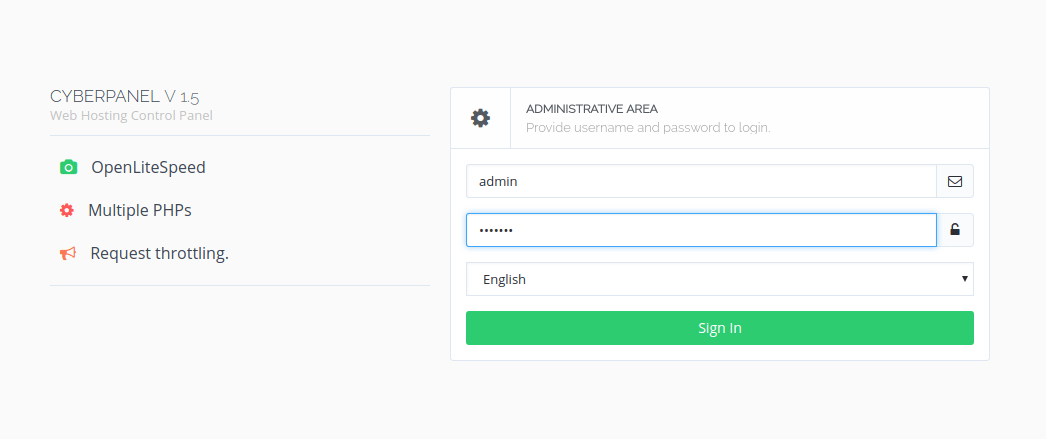Click the red cog icon for Multiple PHPs

[67, 210]
